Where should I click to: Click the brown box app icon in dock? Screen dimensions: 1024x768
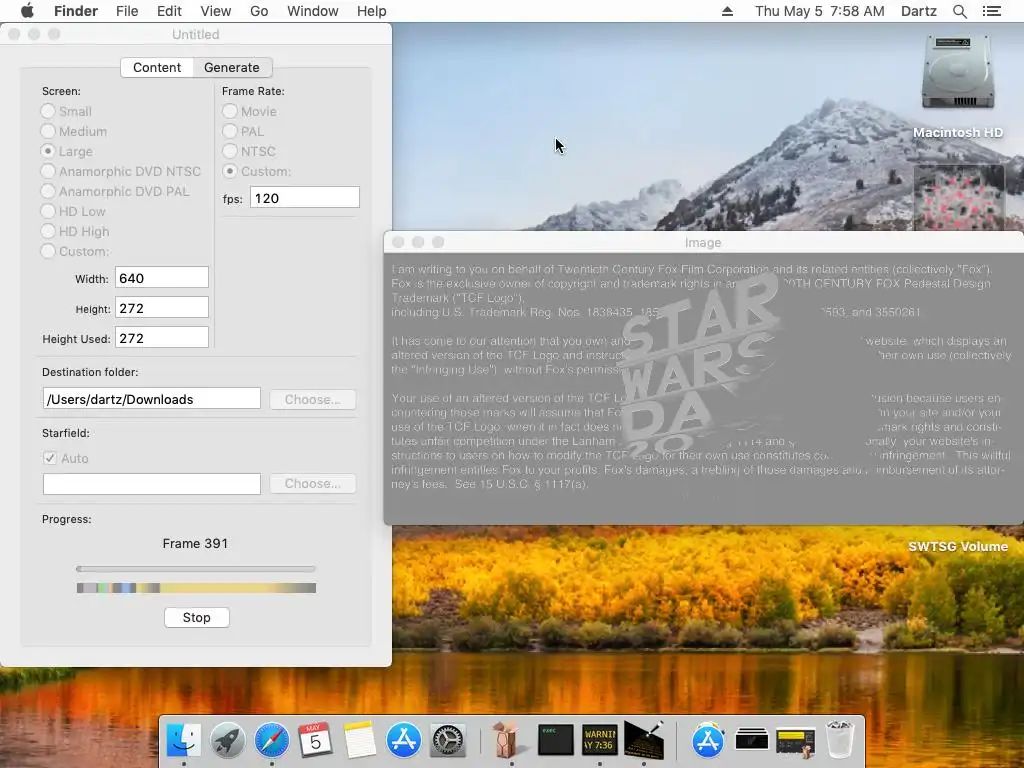[x=506, y=739]
